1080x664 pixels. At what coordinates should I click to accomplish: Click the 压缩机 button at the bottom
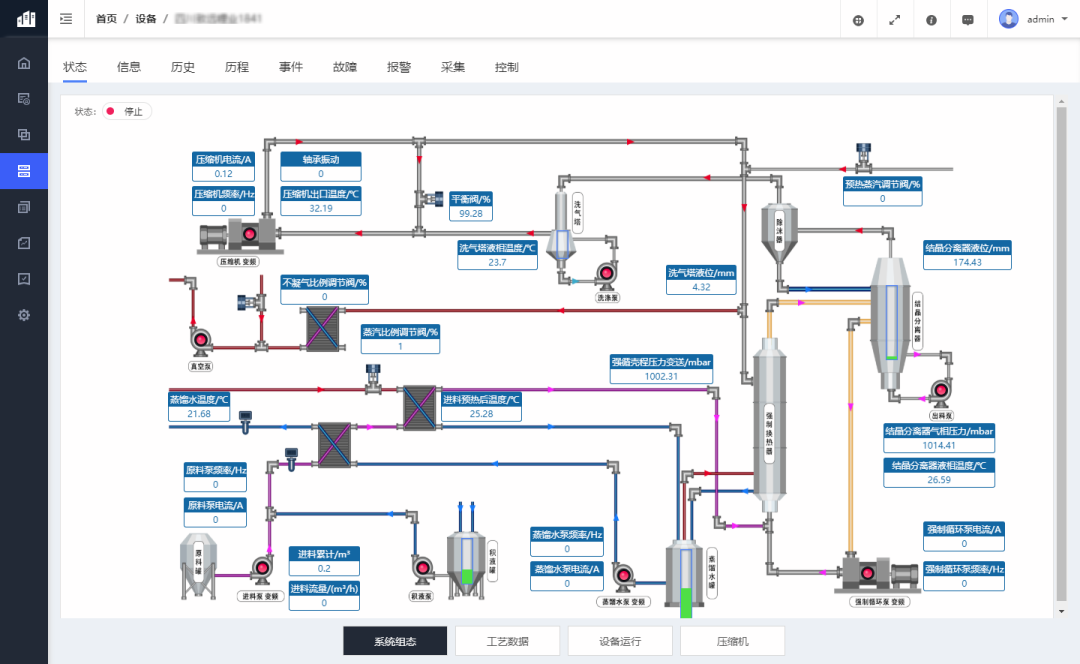coord(732,641)
